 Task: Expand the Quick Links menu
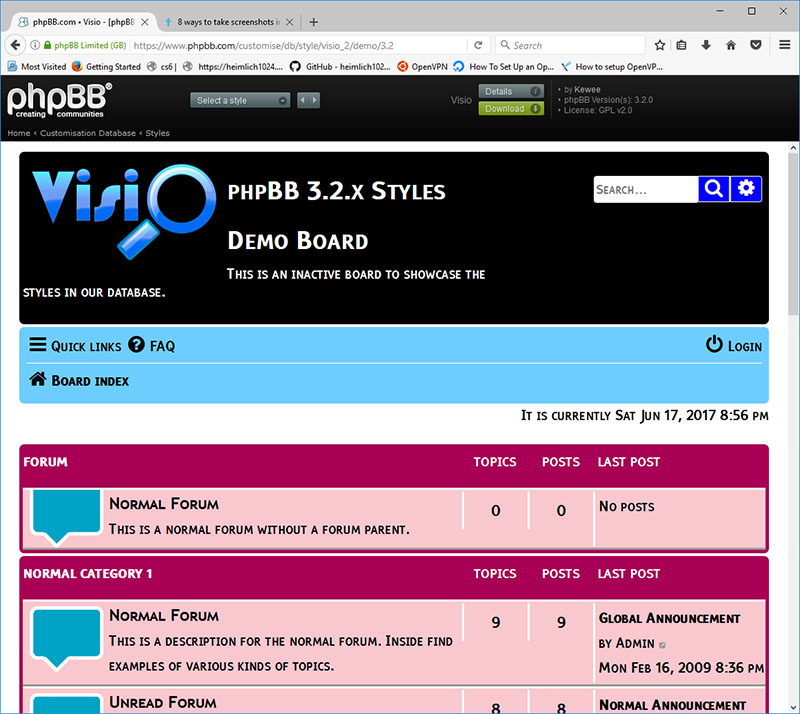coord(75,346)
